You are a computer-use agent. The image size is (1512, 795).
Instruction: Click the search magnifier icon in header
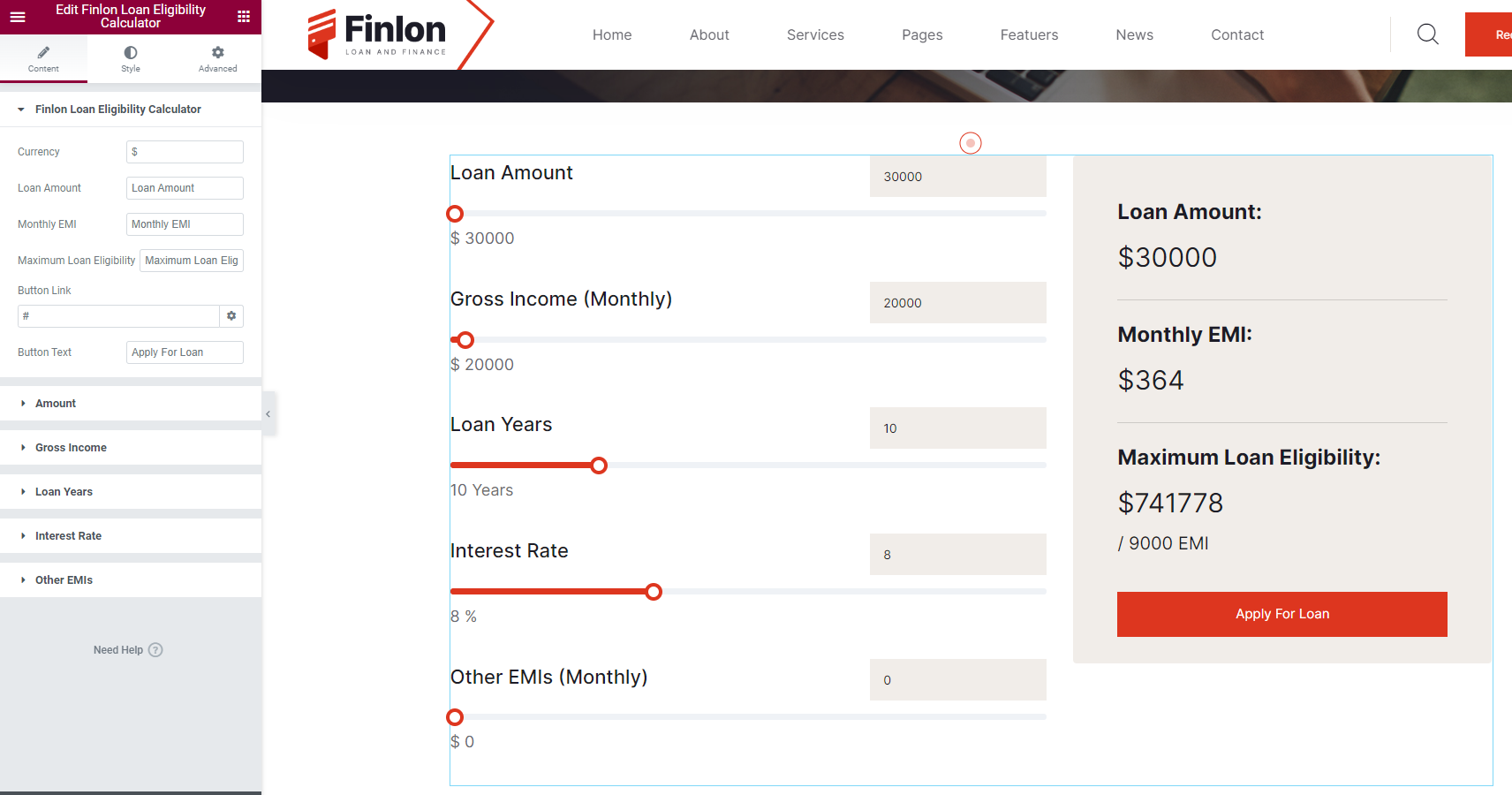1427,34
